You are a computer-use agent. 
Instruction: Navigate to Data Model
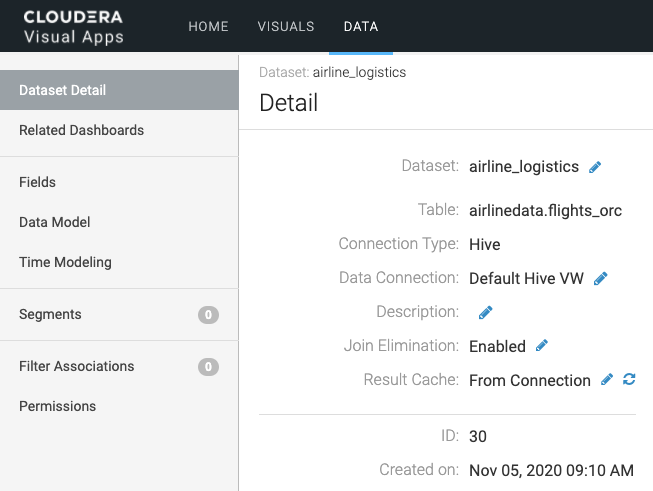click(55, 222)
